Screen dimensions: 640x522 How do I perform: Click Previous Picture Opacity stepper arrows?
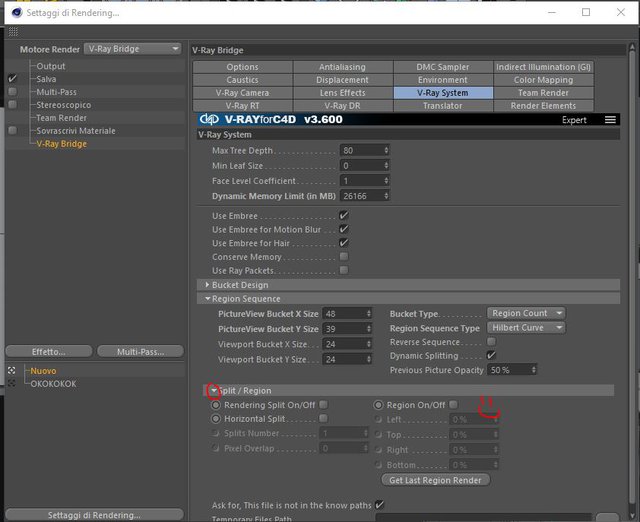[533, 370]
